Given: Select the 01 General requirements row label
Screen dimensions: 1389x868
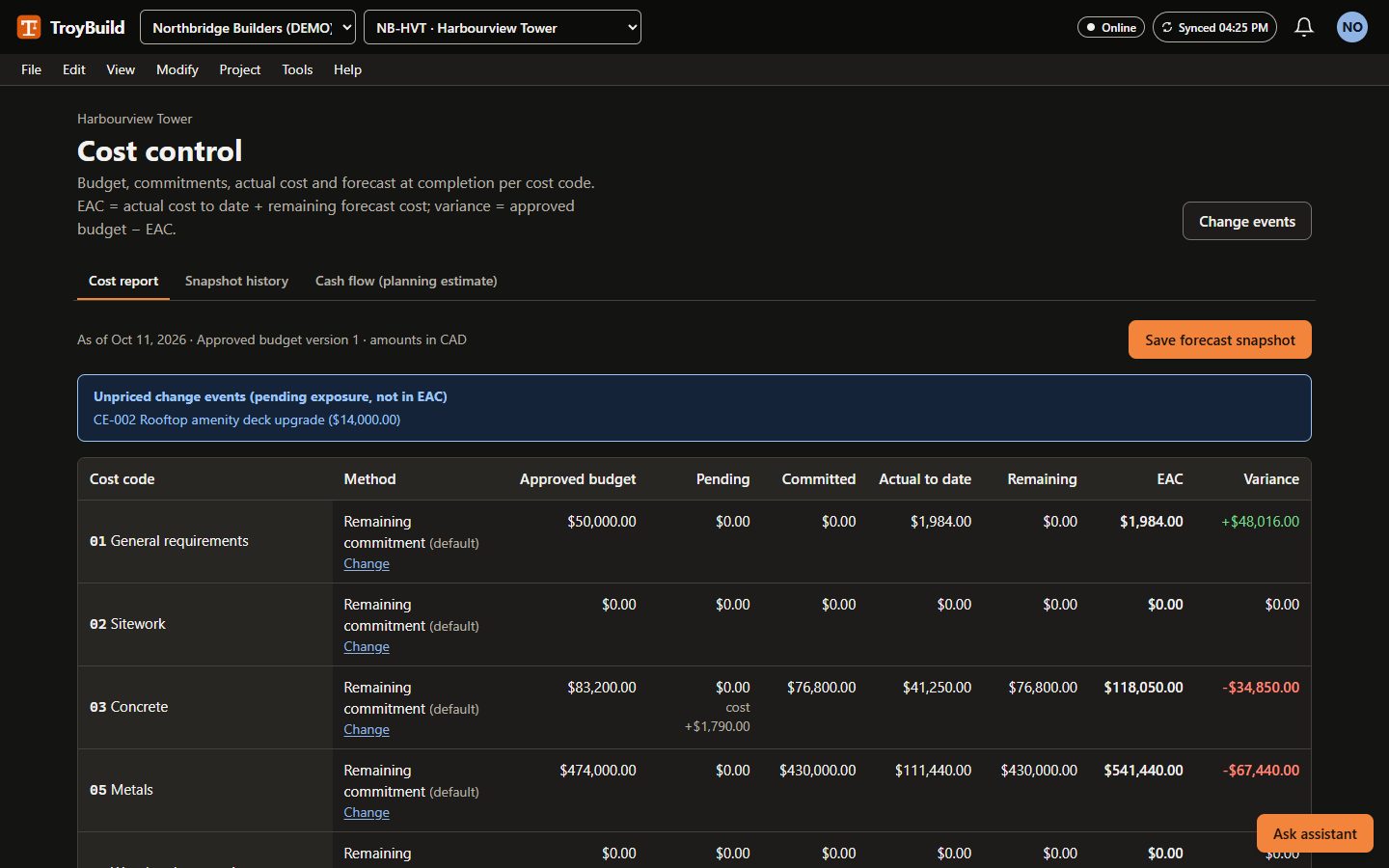Looking at the screenshot, I should [169, 541].
